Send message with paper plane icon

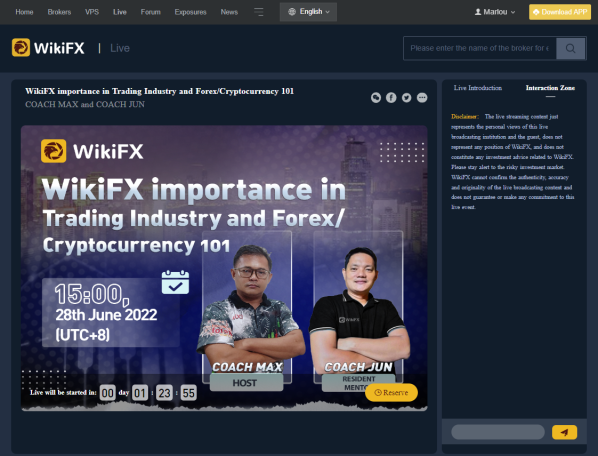coord(564,432)
